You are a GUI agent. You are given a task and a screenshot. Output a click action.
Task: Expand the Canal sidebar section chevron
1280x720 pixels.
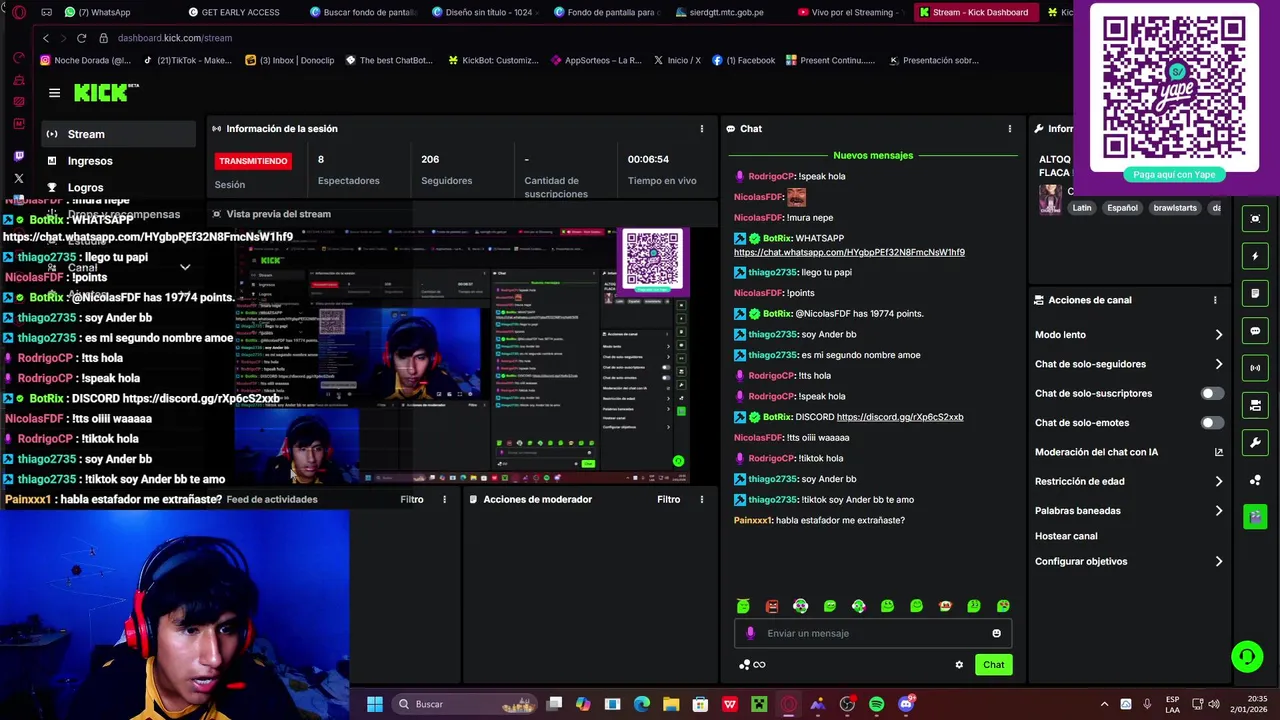click(x=185, y=267)
